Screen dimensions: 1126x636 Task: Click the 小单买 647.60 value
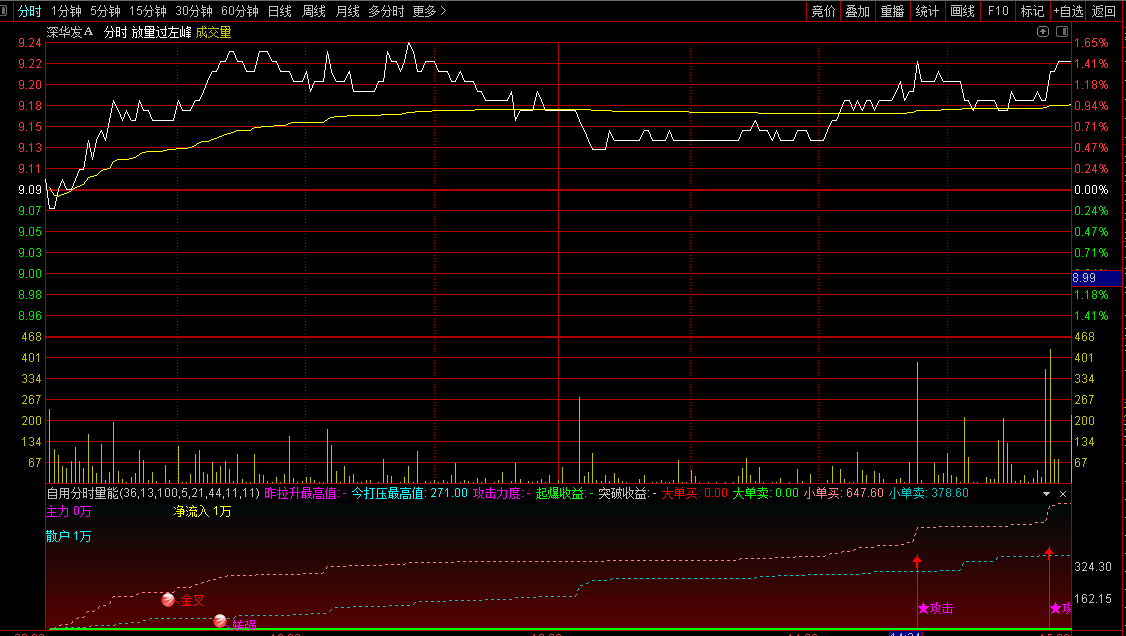pyautogui.click(x=844, y=494)
